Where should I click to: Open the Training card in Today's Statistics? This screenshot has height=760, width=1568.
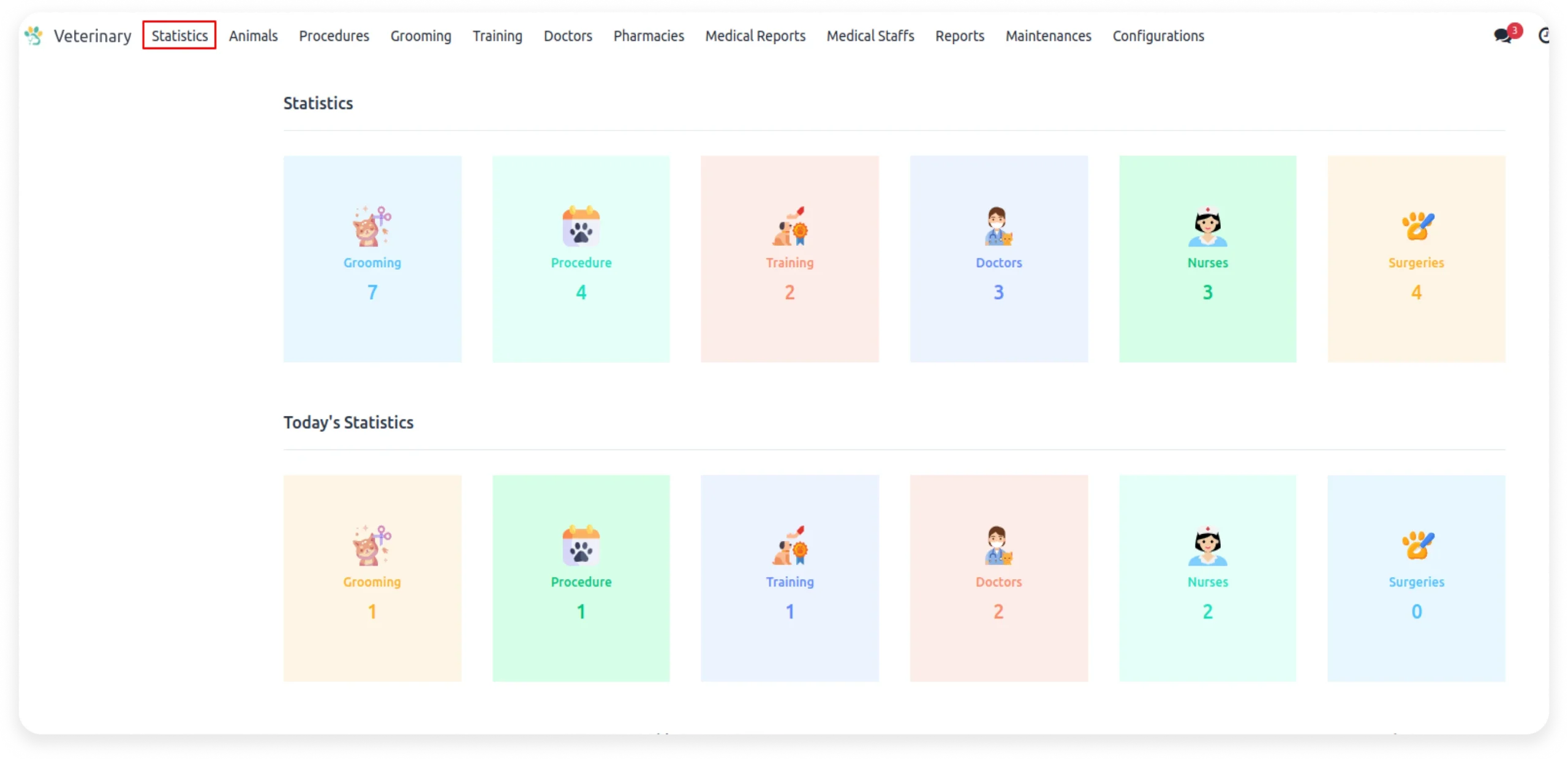coord(790,578)
